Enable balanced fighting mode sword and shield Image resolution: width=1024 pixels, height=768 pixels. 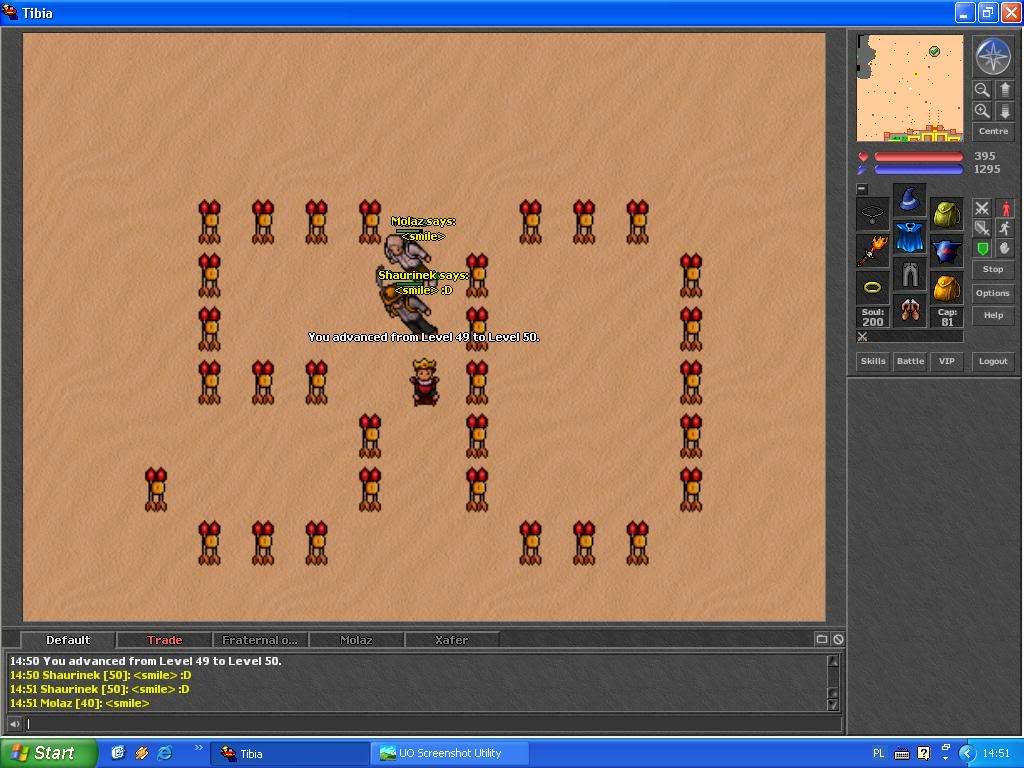pyautogui.click(x=982, y=228)
